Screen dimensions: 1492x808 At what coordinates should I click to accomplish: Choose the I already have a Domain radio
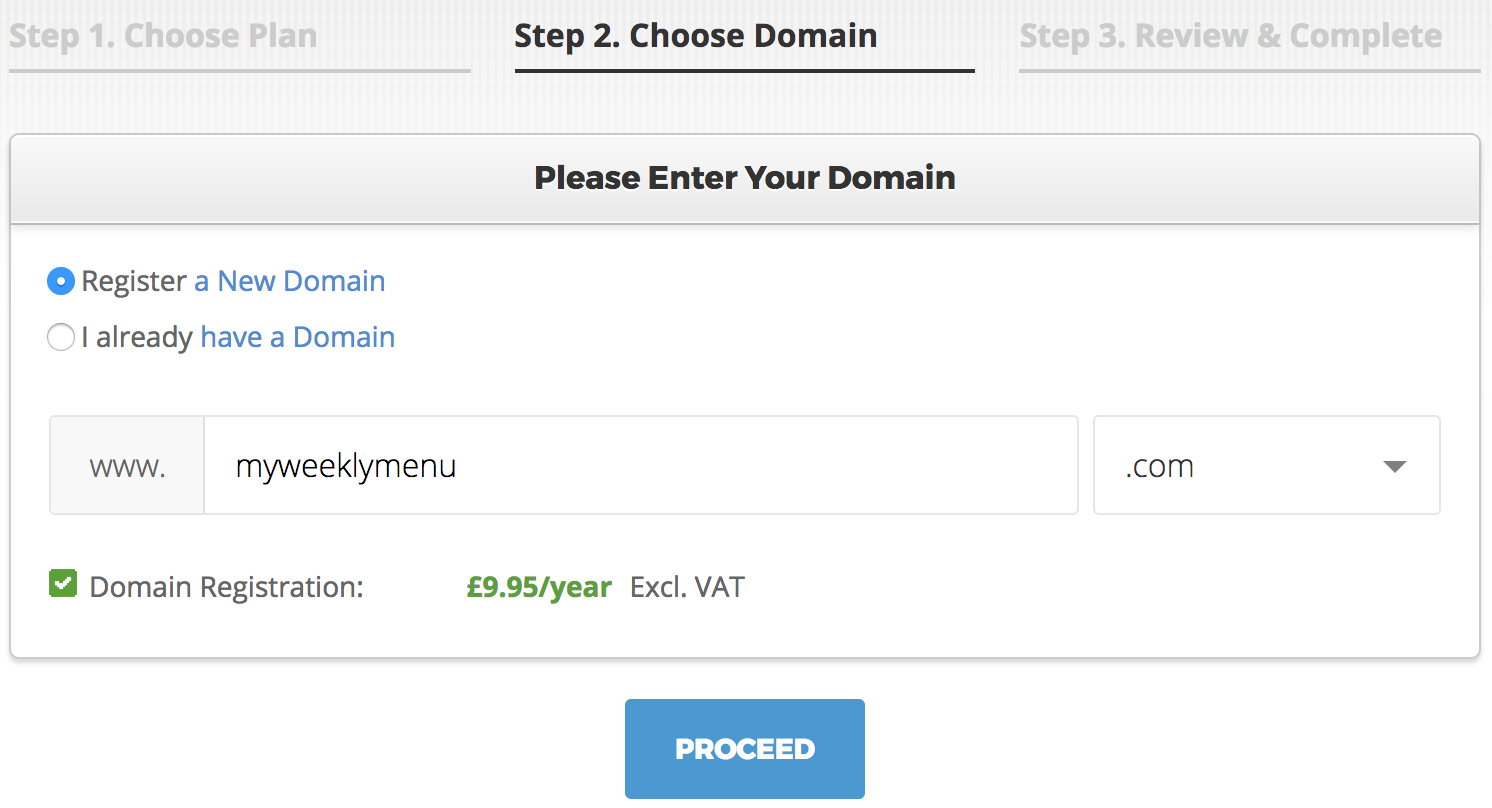coord(61,338)
